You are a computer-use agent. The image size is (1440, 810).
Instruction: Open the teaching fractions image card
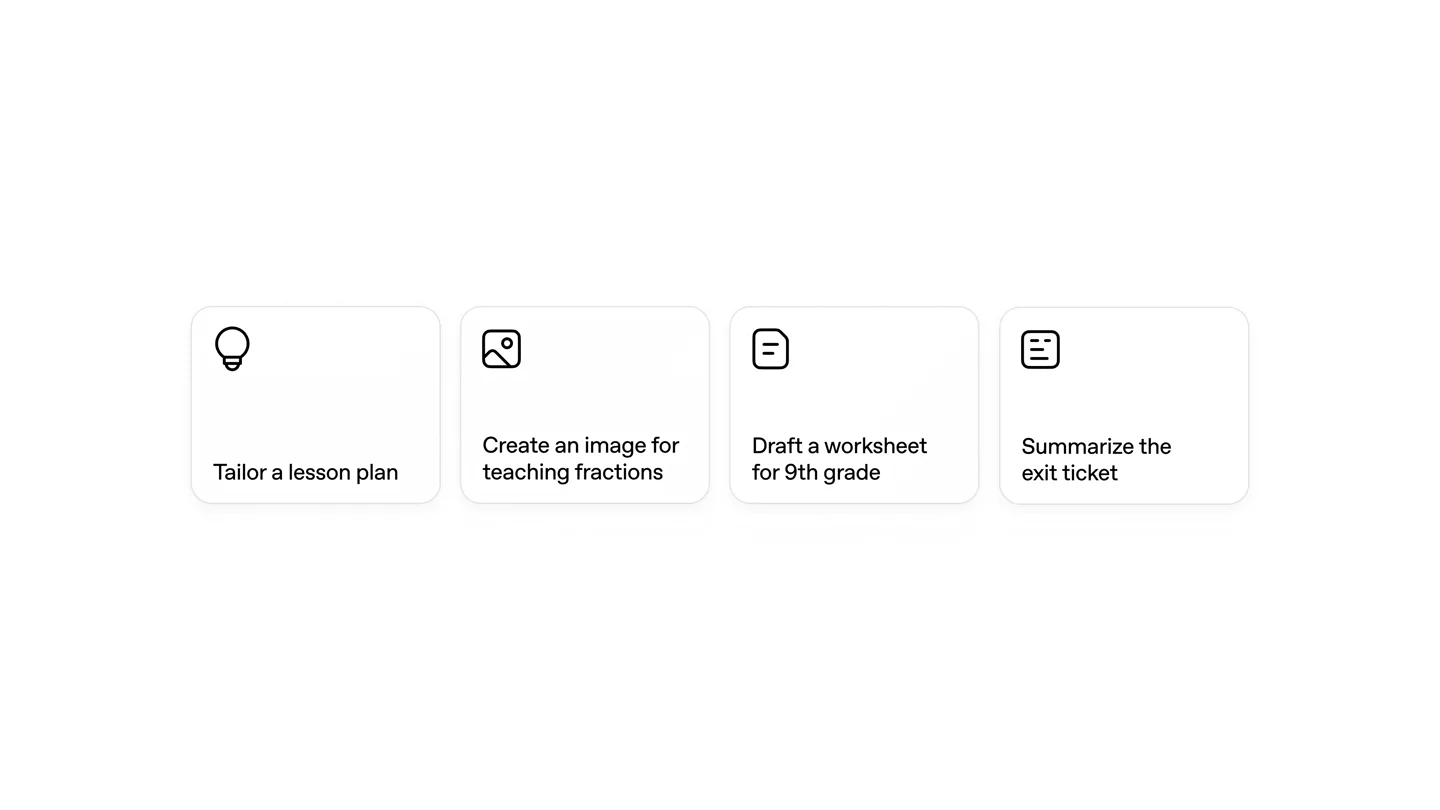585,405
